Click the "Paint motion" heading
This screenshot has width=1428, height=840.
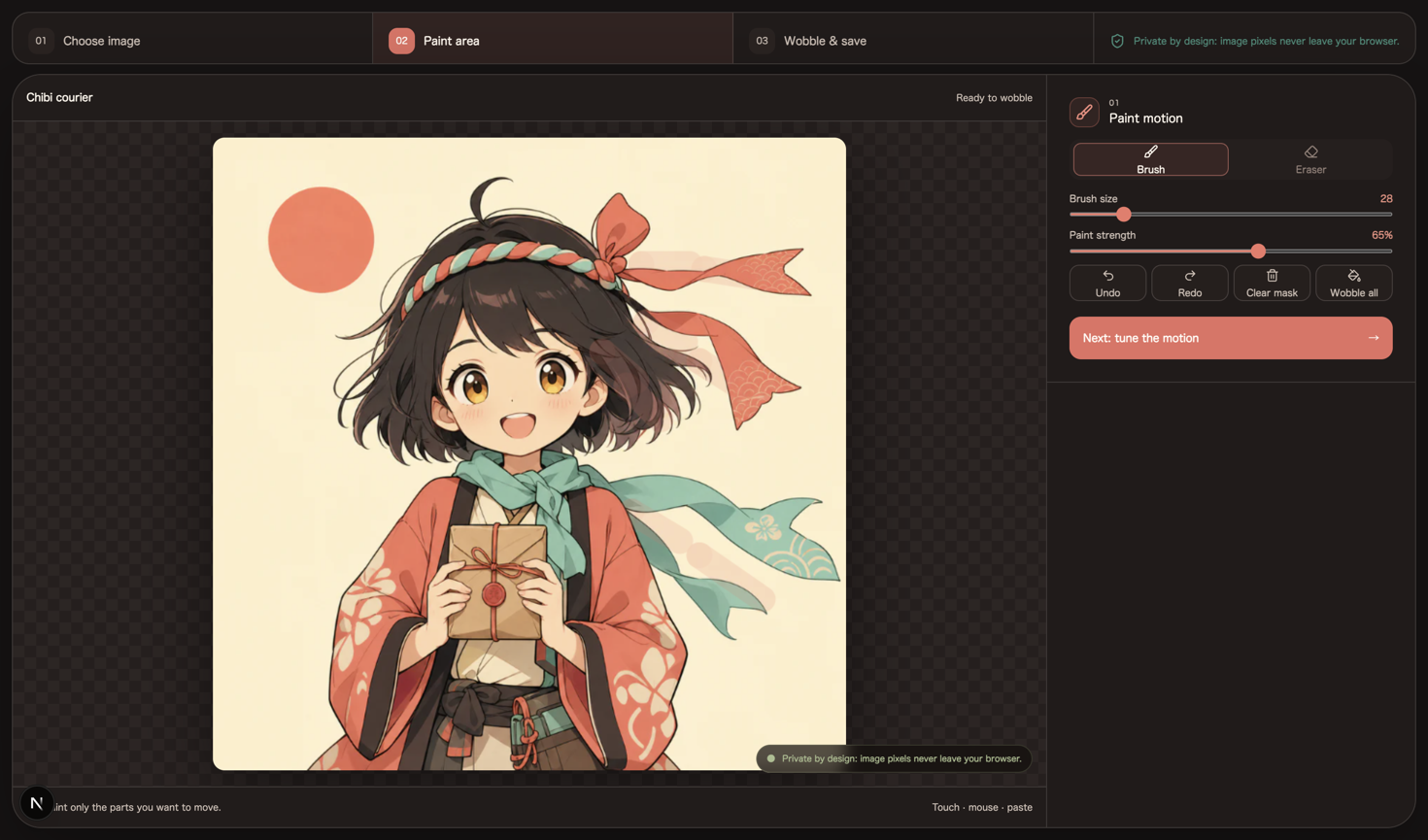[1145, 118]
